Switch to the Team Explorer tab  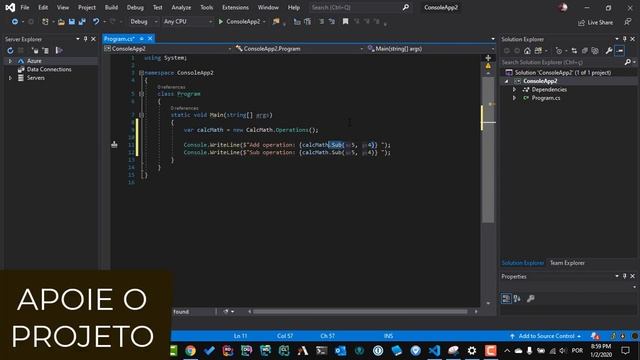coord(567,263)
